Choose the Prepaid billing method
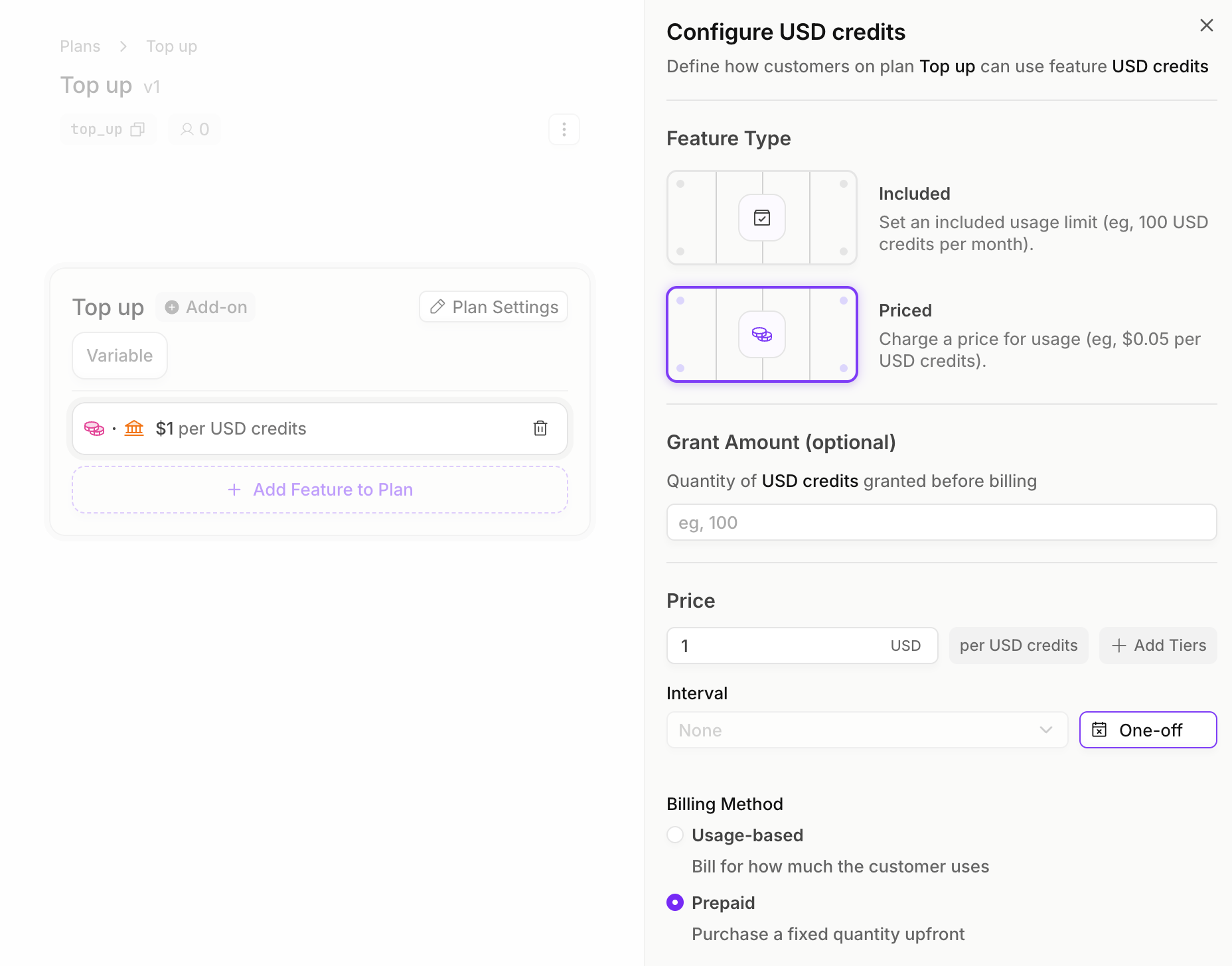The height and width of the screenshot is (966, 1232). [675, 902]
